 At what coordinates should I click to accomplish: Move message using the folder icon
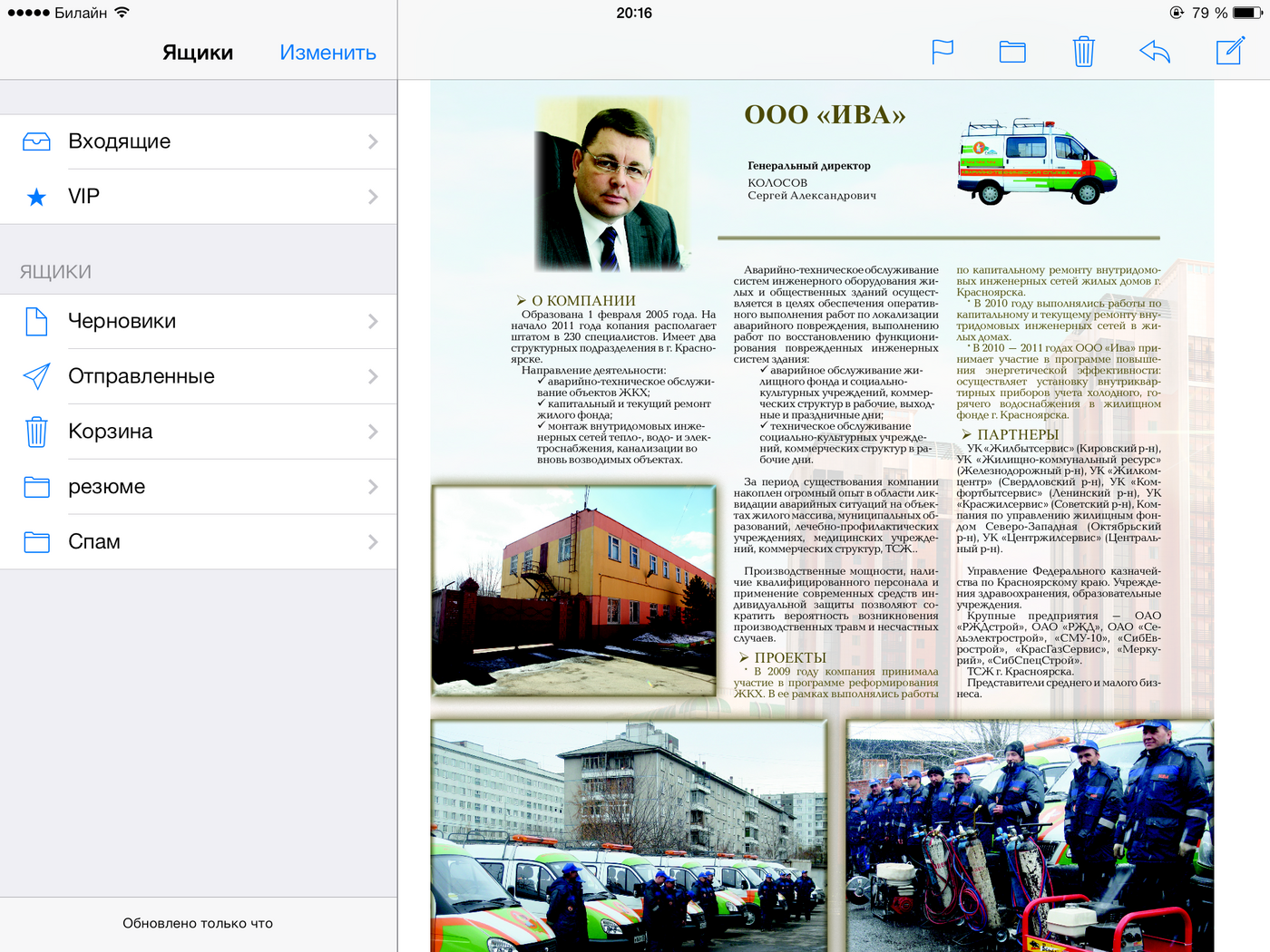(x=1012, y=52)
